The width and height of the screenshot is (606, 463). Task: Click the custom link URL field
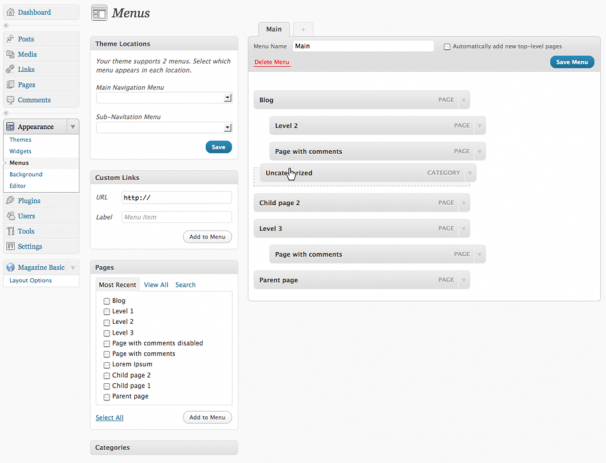point(177,197)
